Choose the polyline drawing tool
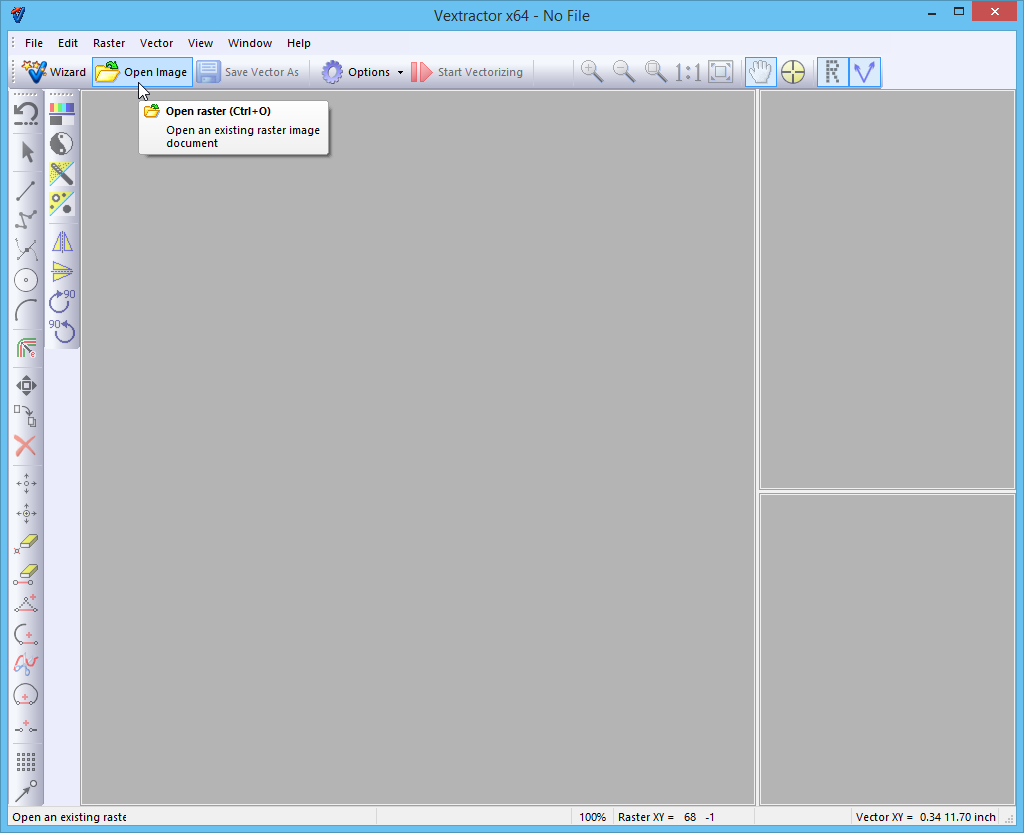Screen dimensions: 1024x833 click(x=27, y=219)
